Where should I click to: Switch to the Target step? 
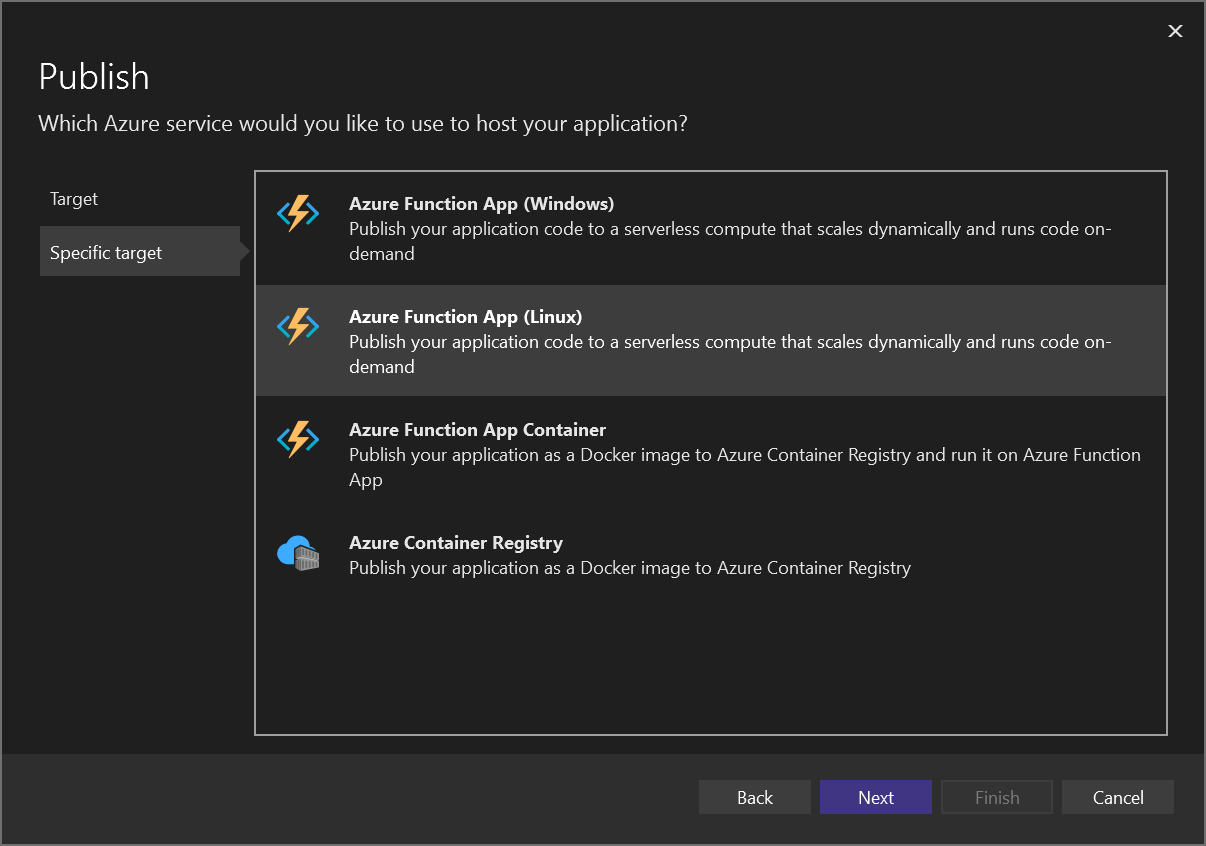pyautogui.click(x=73, y=198)
